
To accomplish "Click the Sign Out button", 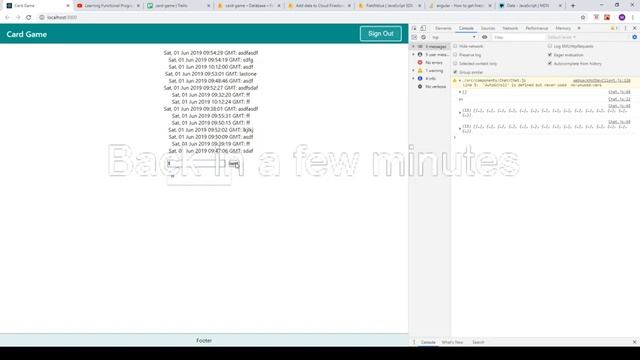I will [380, 34].
